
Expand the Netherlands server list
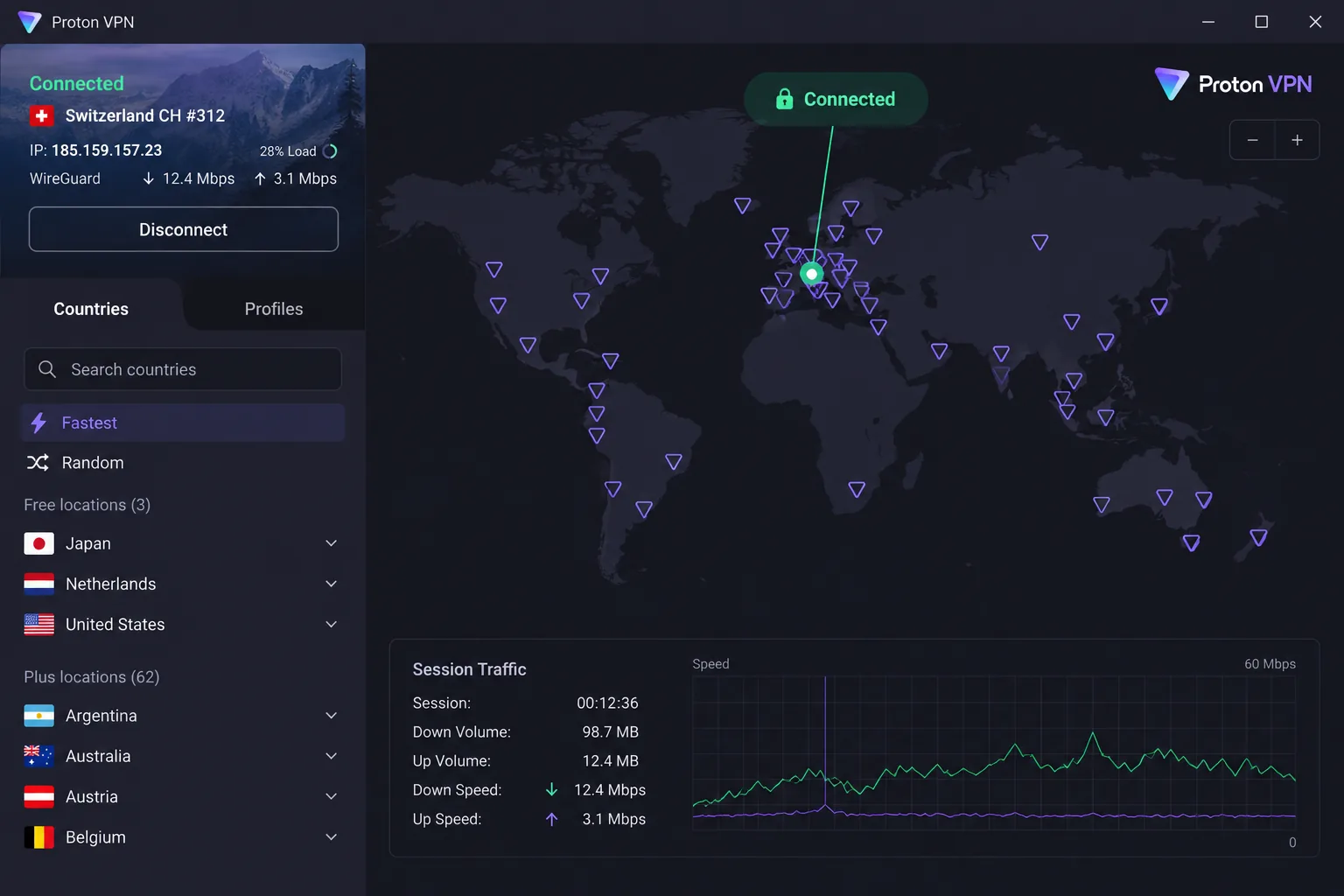332,584
